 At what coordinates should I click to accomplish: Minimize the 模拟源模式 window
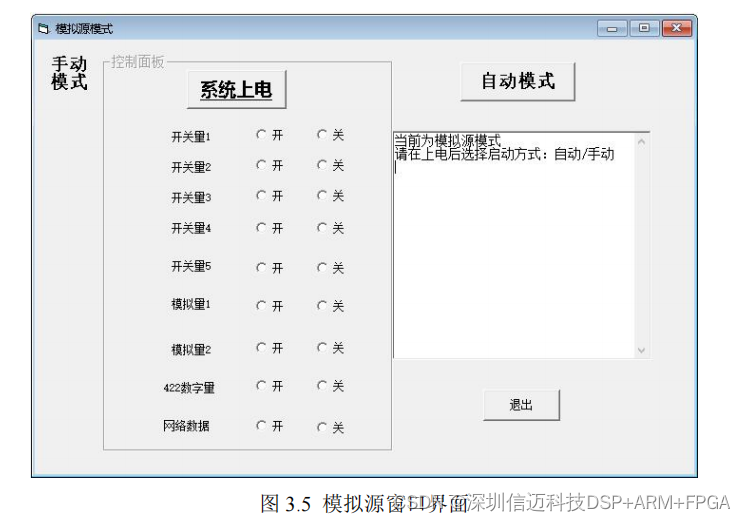(x=612, y=28)
